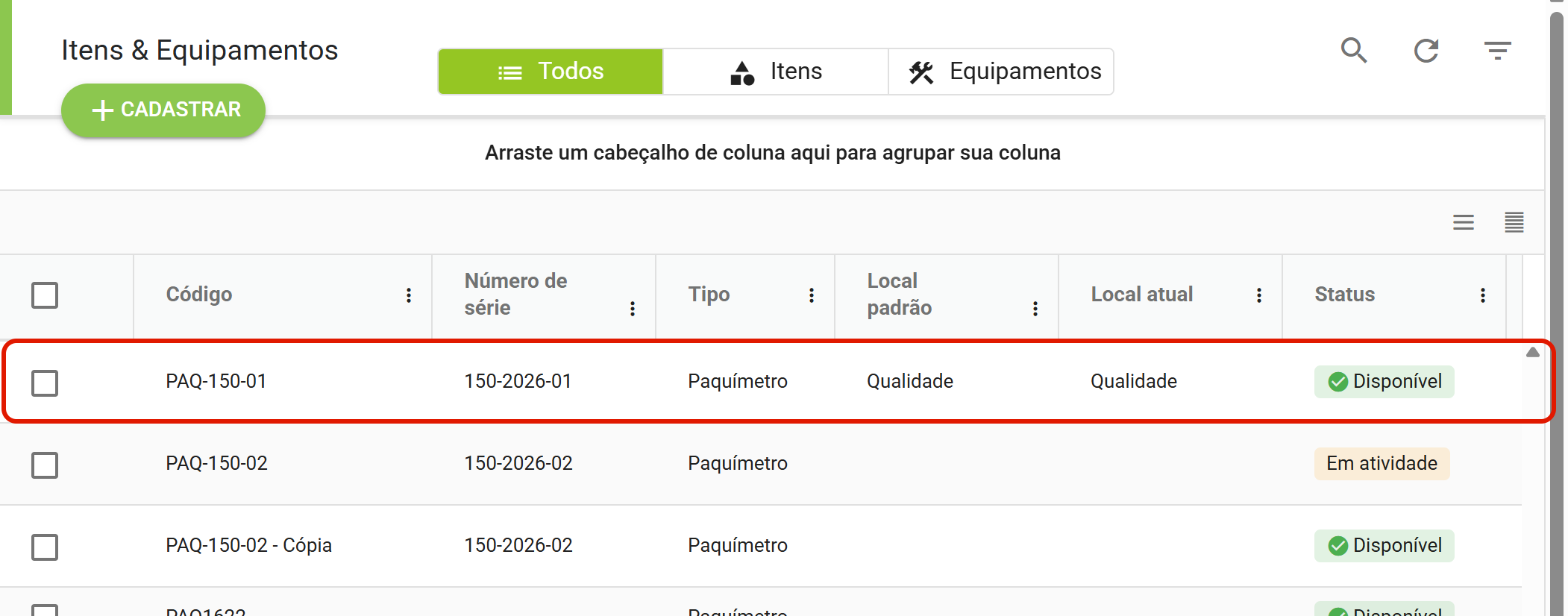
Task: Click Qualidade under Local padrão
Action: [x=910, y=381]
